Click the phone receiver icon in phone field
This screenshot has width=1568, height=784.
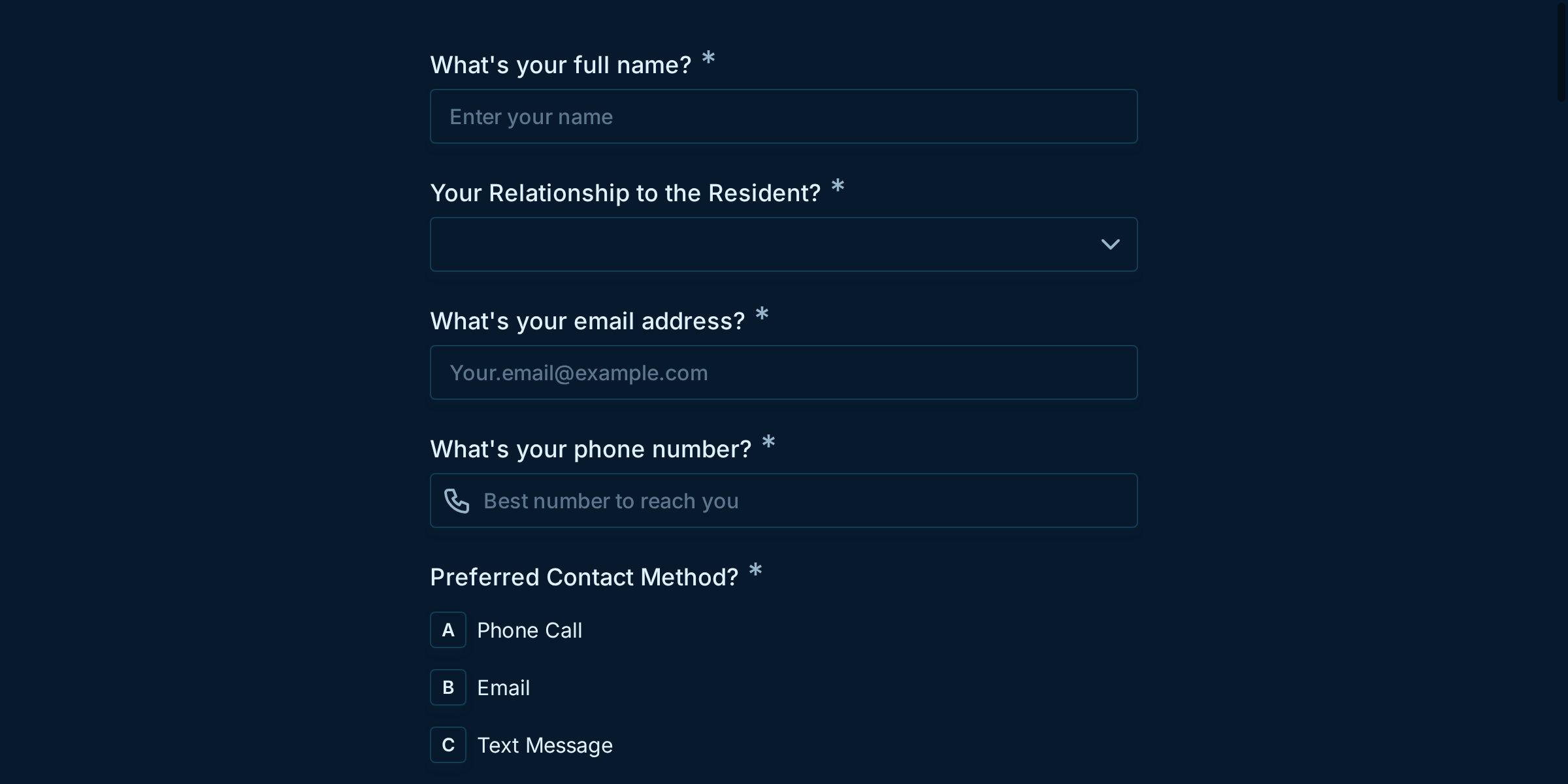point(457,501)
